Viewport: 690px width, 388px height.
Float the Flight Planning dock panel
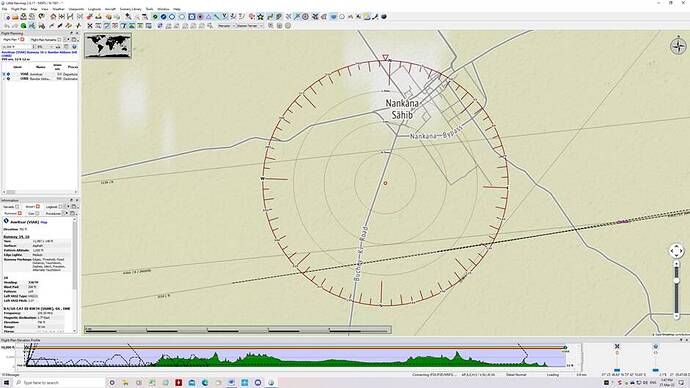tap(72, 33)
